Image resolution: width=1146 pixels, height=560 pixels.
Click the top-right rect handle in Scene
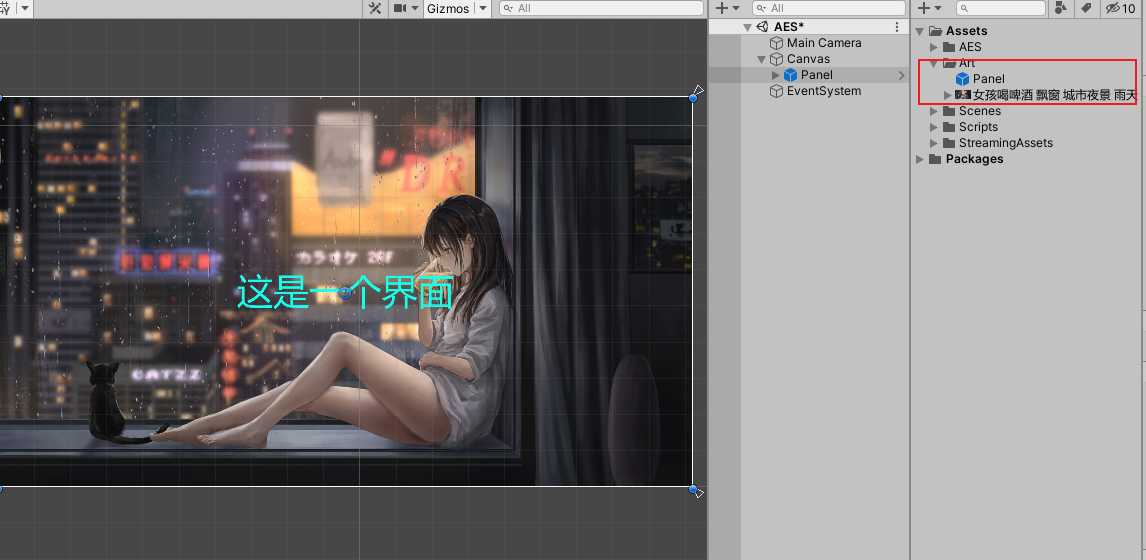tap(693, 97)
